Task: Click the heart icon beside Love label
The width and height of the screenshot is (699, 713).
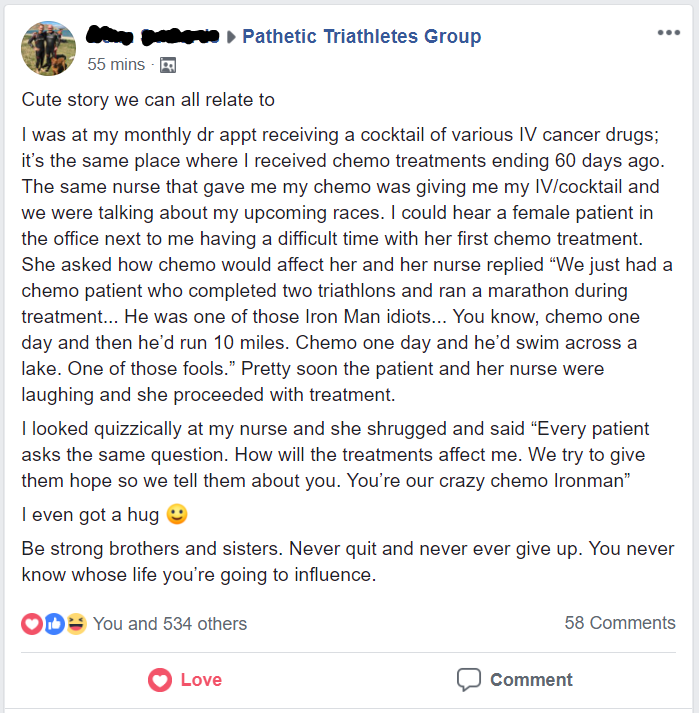Action: [160, 680]
